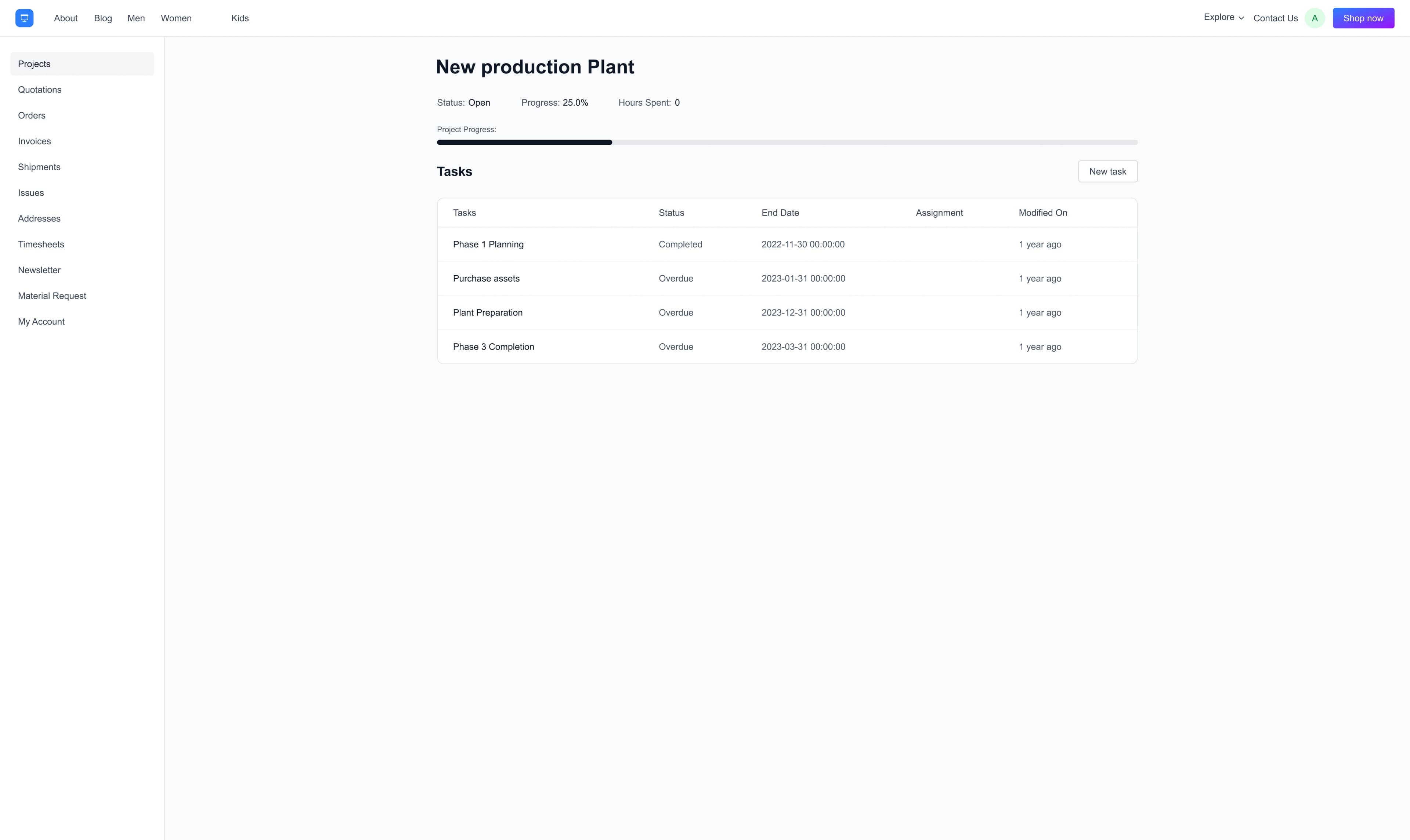Go to My Account settings

(x=41, y=321)
